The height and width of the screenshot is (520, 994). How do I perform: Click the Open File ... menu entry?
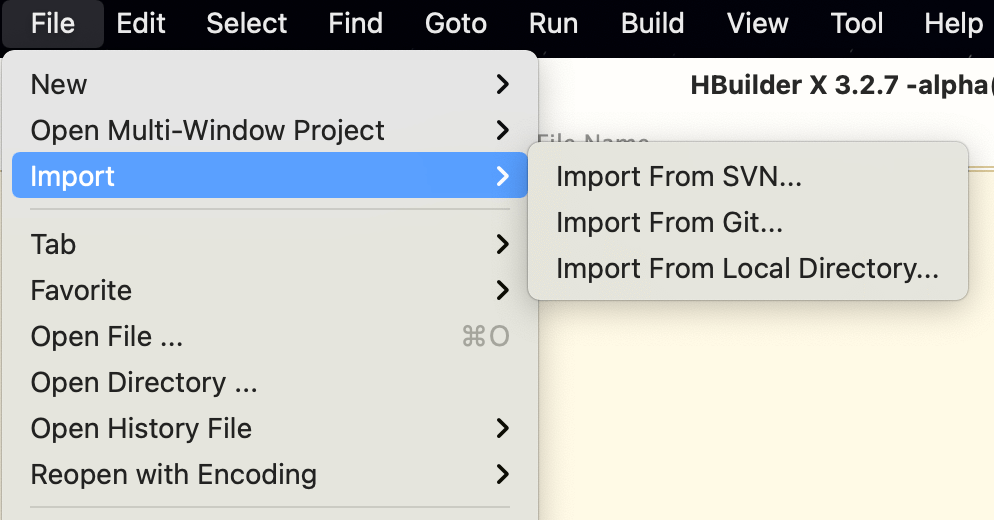tap(269, 336)
